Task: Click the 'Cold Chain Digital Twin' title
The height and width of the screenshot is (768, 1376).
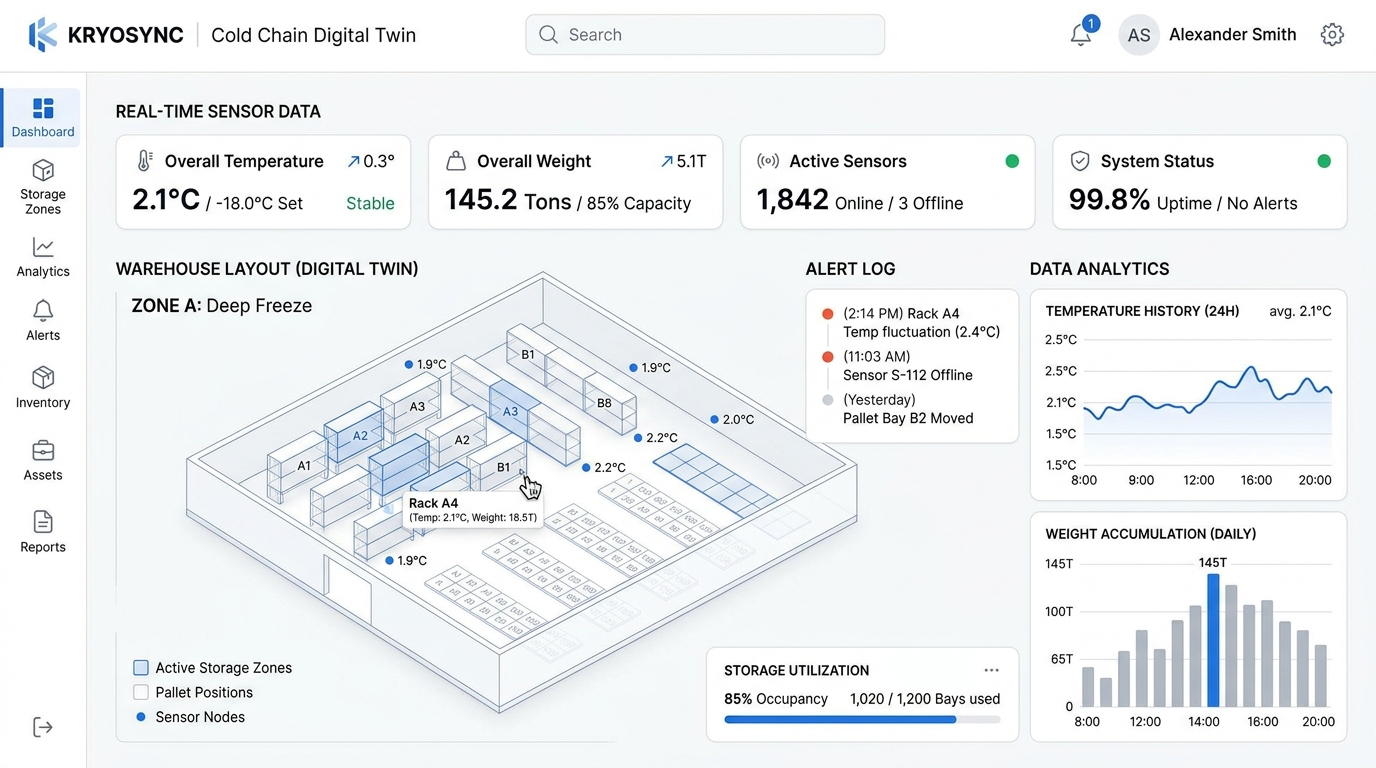Action: [313, 35]
